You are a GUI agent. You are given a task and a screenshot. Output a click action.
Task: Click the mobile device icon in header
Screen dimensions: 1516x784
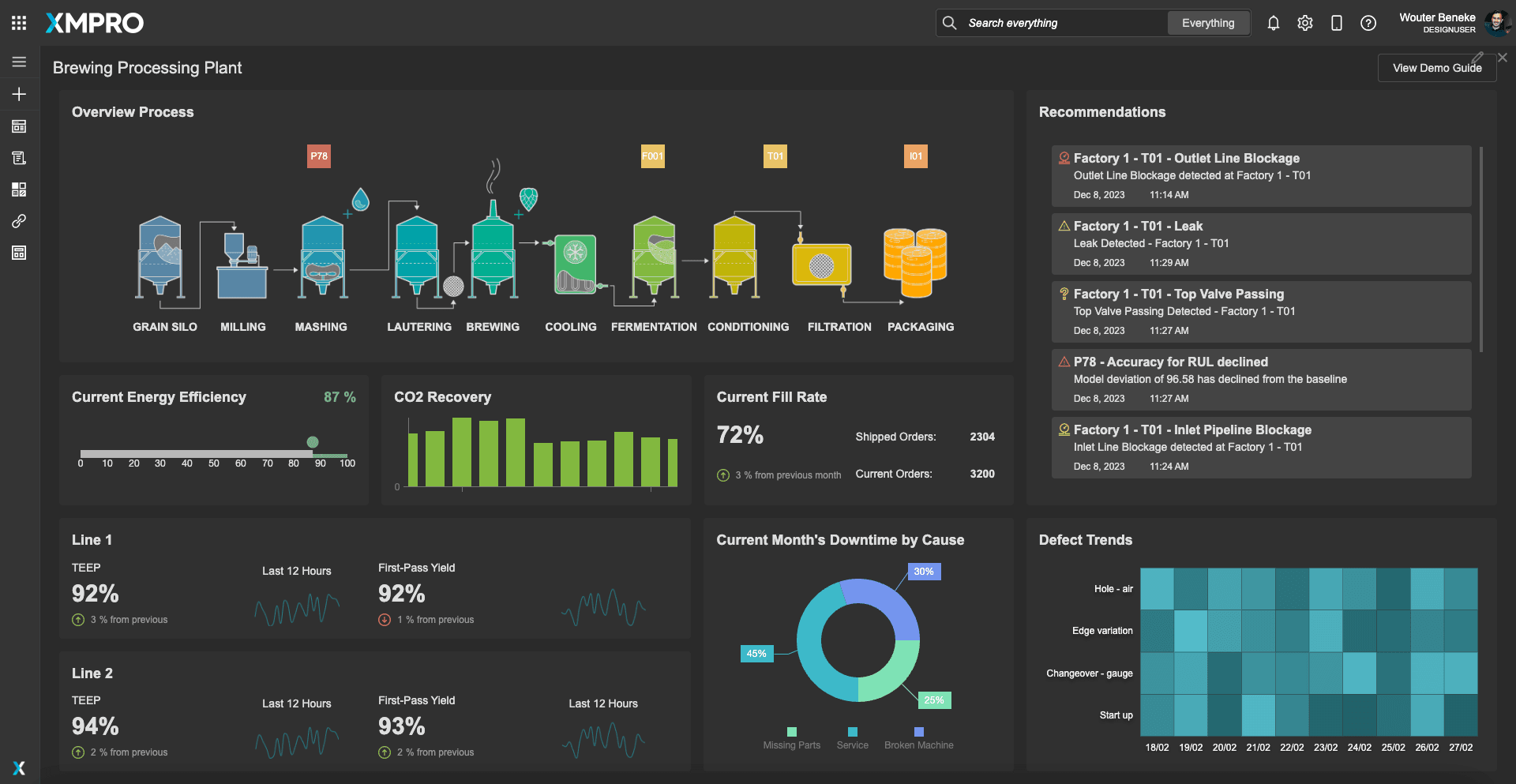(x=1336, y=23)
